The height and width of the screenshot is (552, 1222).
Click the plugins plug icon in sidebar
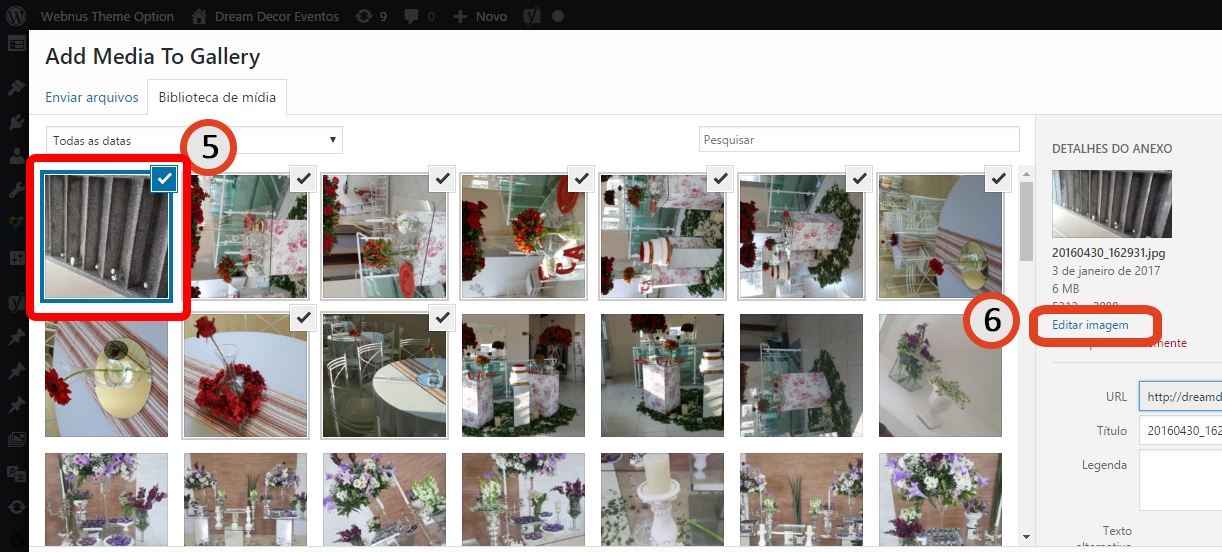tap(16, 121)
